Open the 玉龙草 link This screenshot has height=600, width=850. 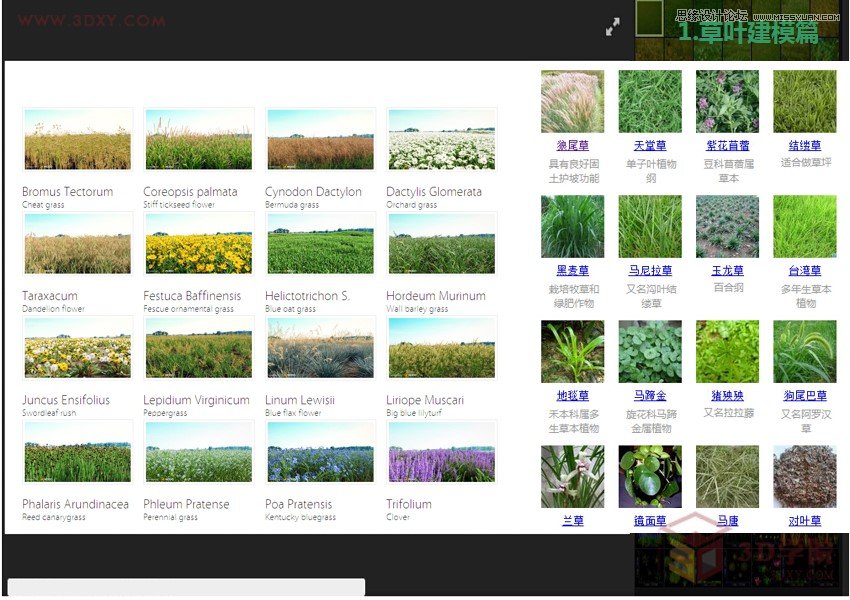tap(727, 268)
